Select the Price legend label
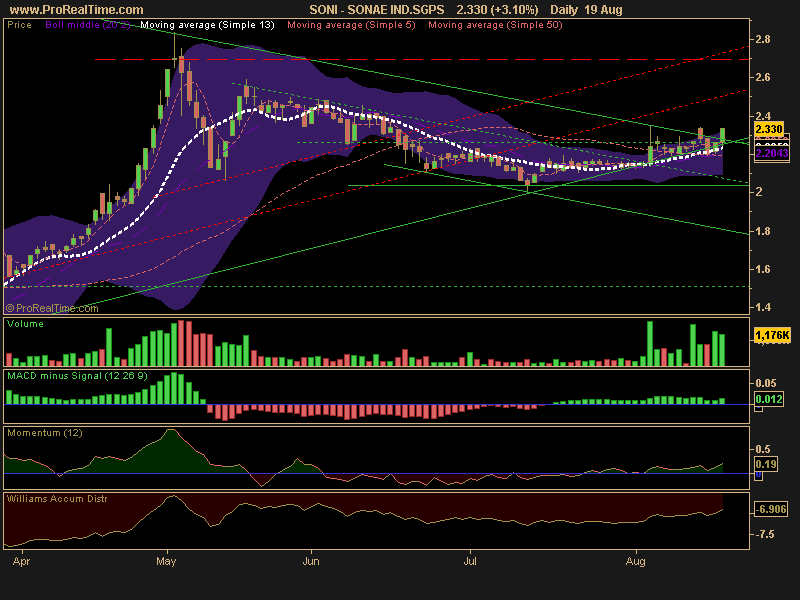This screenshot has width=800, height=600. coord(20,25)
